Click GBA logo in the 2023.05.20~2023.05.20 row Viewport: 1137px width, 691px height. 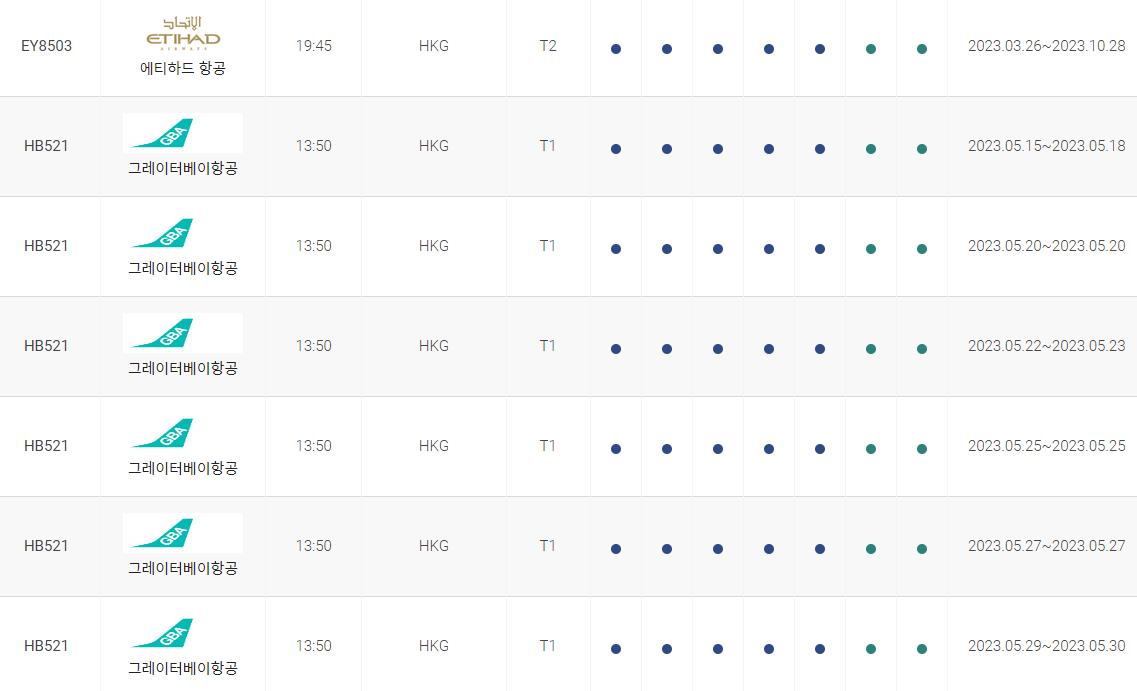[x=162, y=233]
